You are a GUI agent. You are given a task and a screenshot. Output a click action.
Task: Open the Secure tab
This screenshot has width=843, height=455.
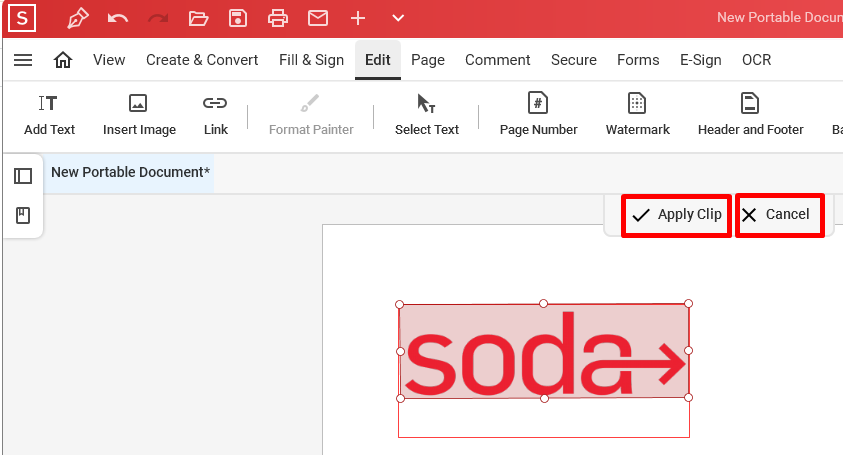(x=574, y=60)
